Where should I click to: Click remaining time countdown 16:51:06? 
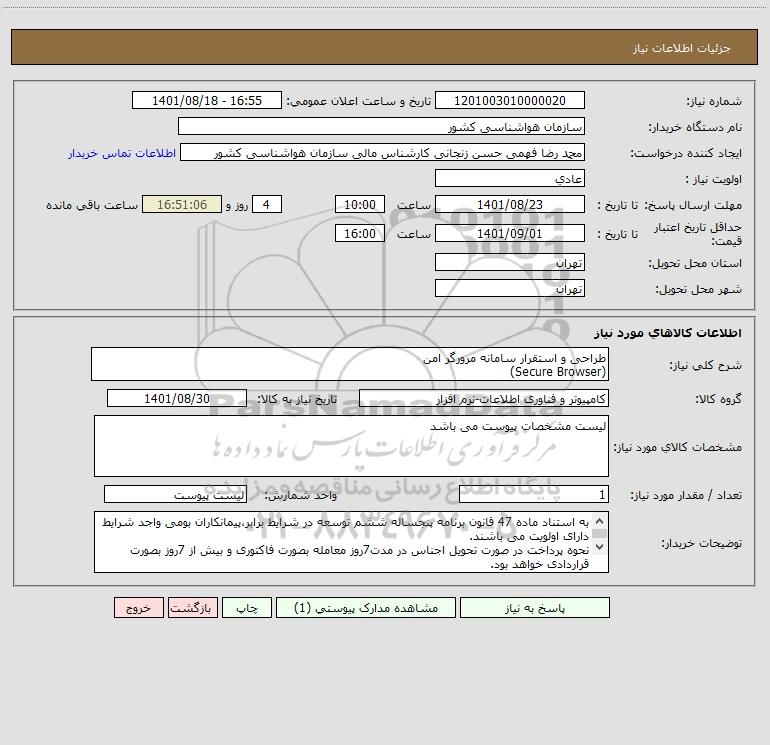(x=182, y=204)
